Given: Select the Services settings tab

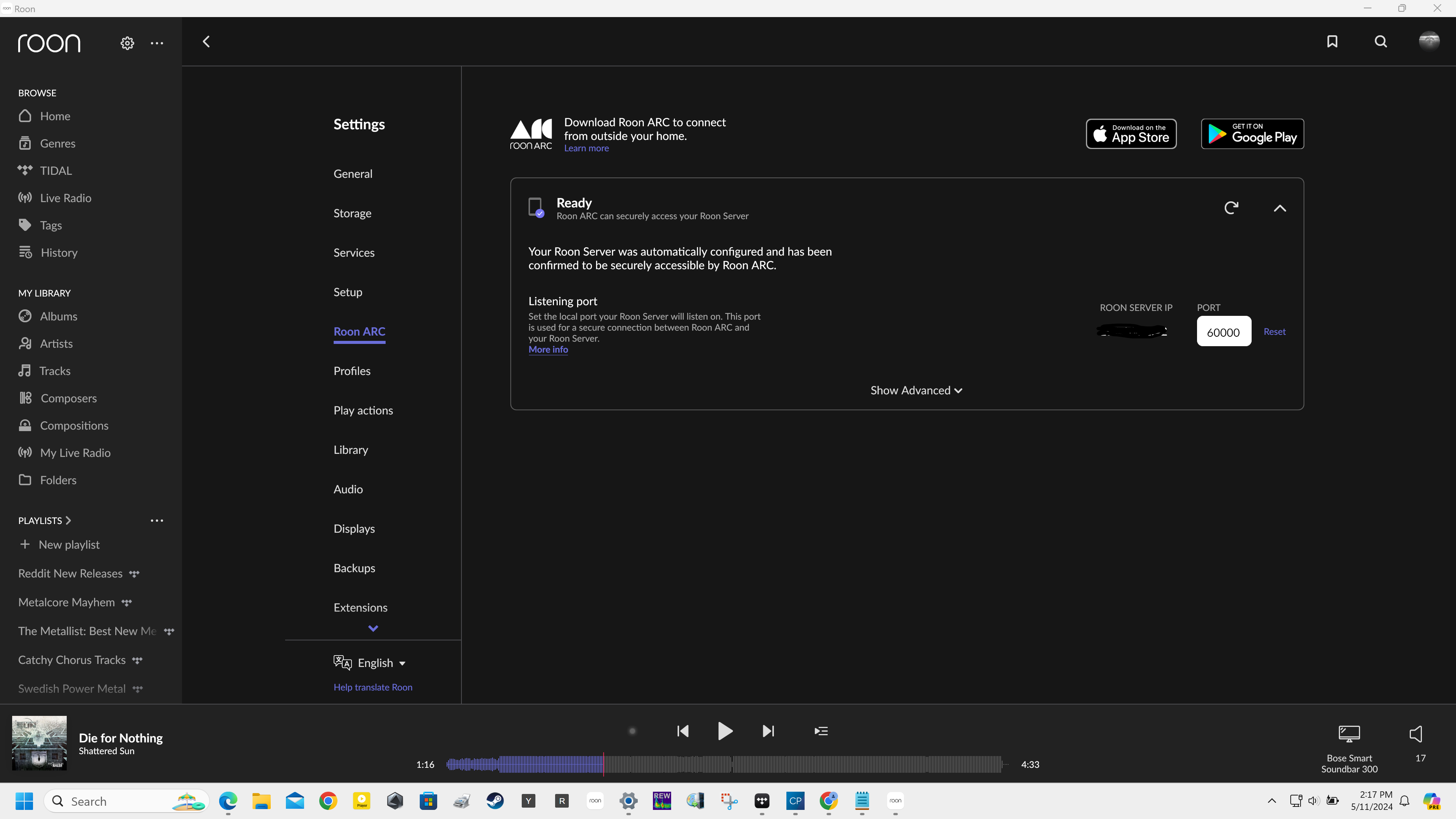Looking at the screenshot, I should (x=354, y=253).
